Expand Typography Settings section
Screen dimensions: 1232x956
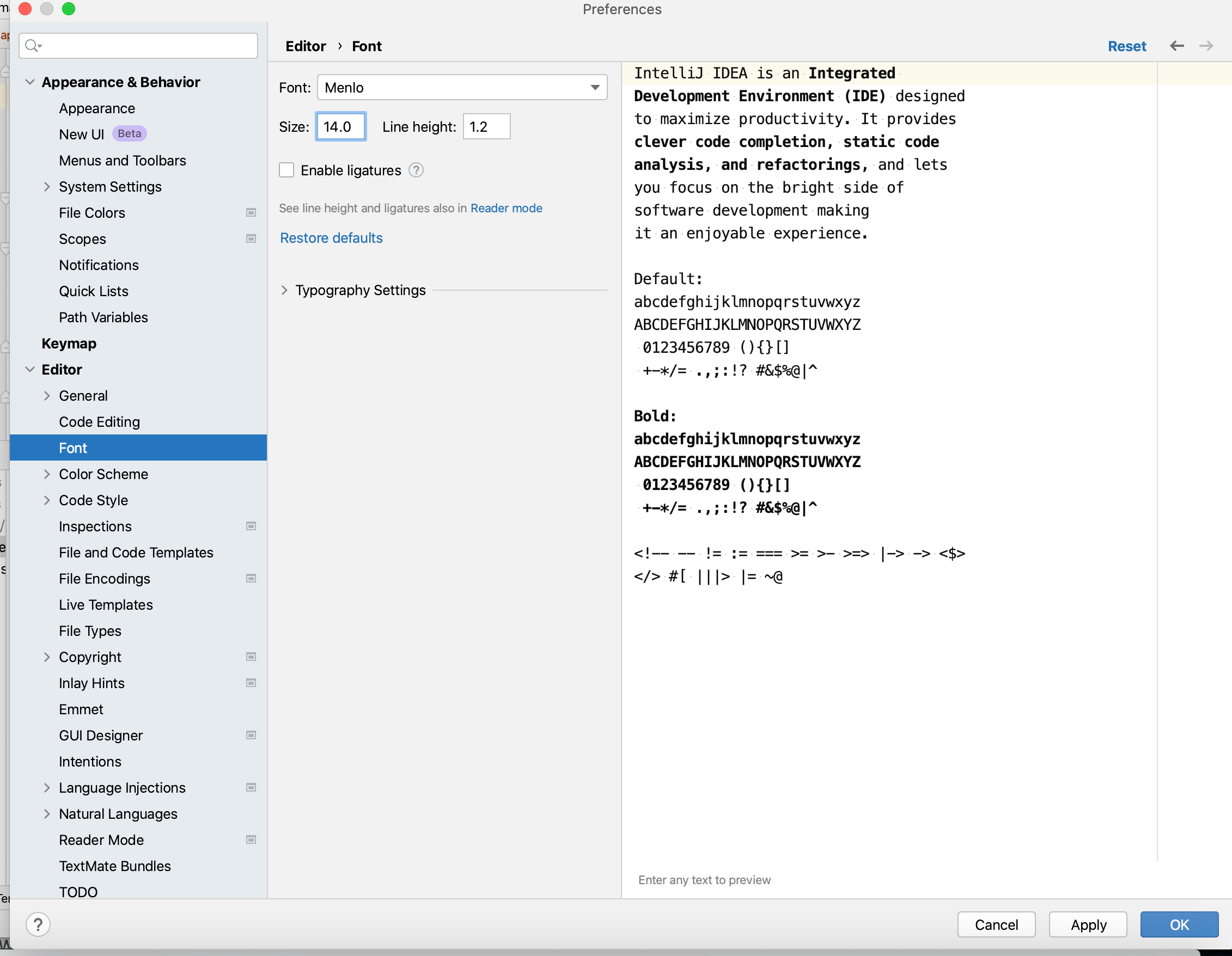284,291
